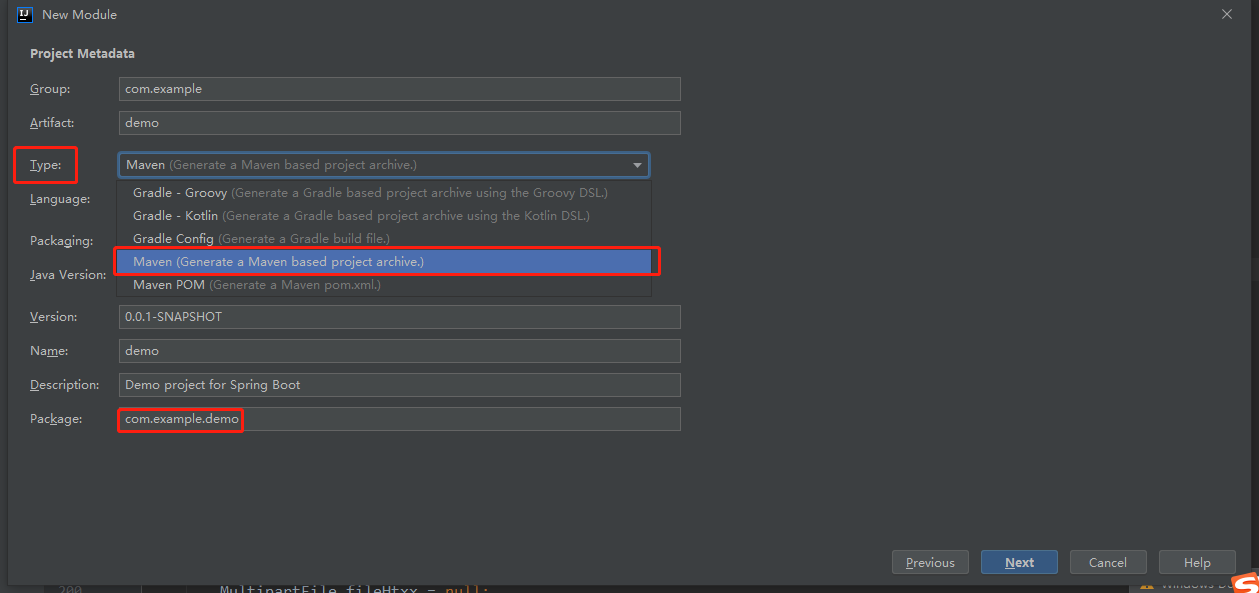Select Gradle Config option
The image size is (1259, 593).
click(384, 239)
